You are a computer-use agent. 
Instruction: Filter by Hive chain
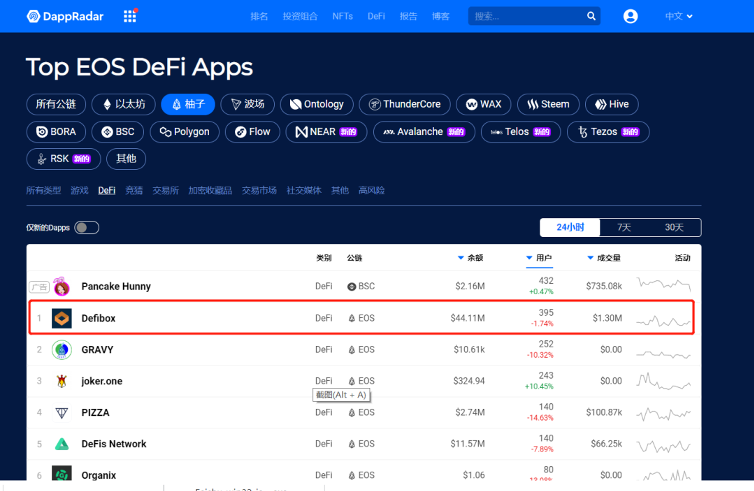612,104
